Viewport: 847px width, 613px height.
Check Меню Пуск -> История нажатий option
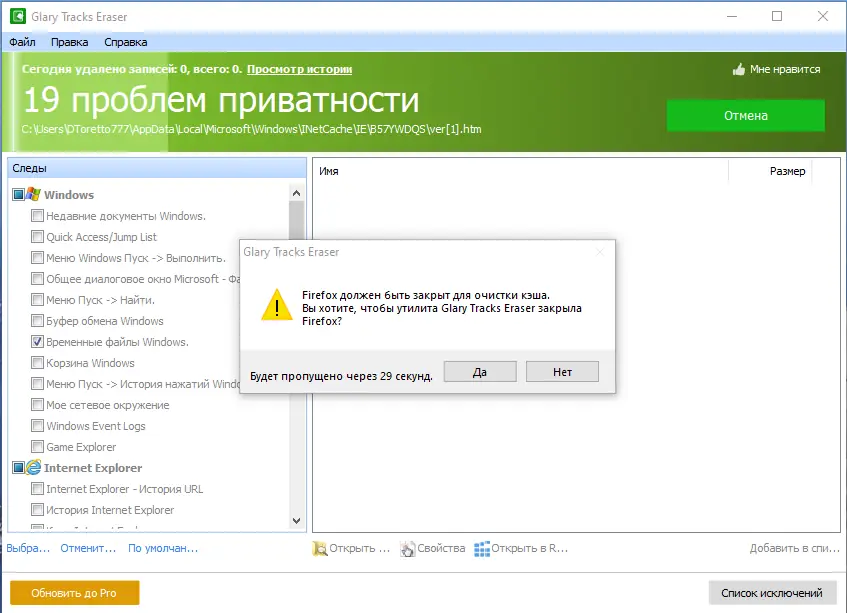37,384
